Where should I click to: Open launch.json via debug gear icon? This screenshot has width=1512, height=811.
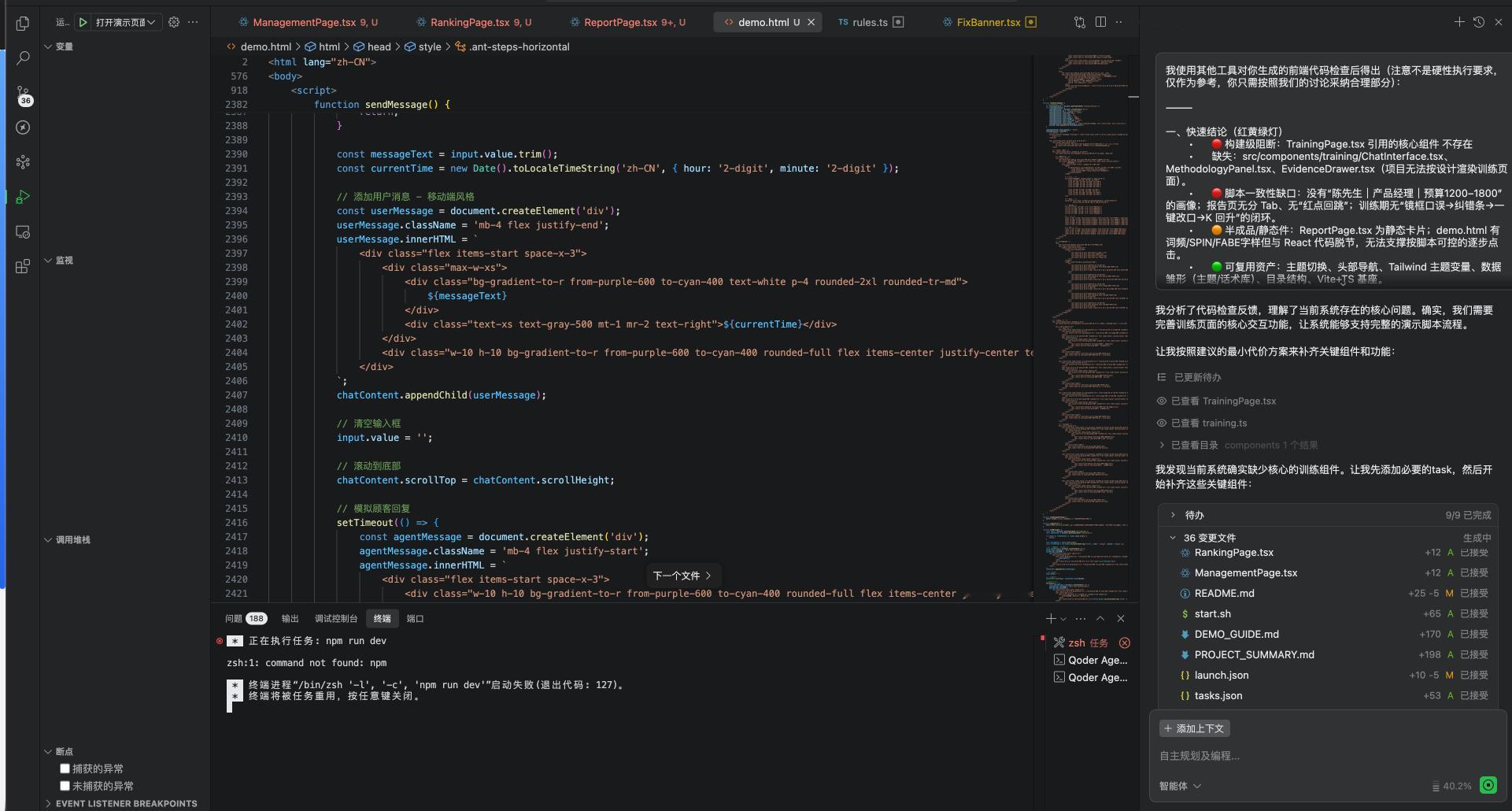[x=174, y=22]
